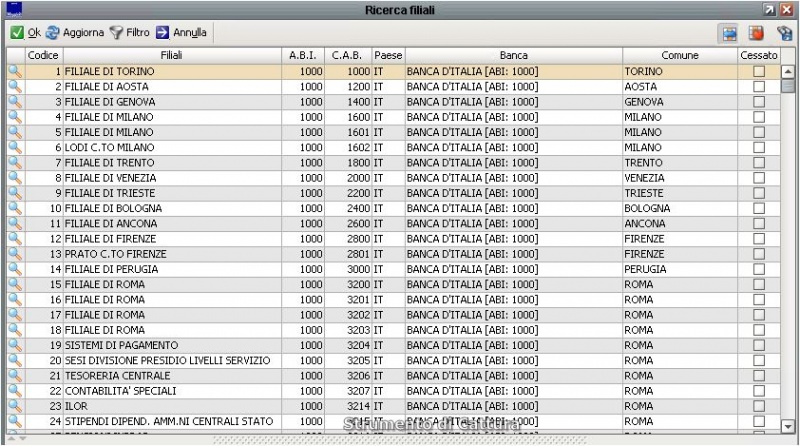Open magnifier icon for FILIALE DI TRENTO row
The height and width of the screenshot is (446, 800).
coord(15,163)
